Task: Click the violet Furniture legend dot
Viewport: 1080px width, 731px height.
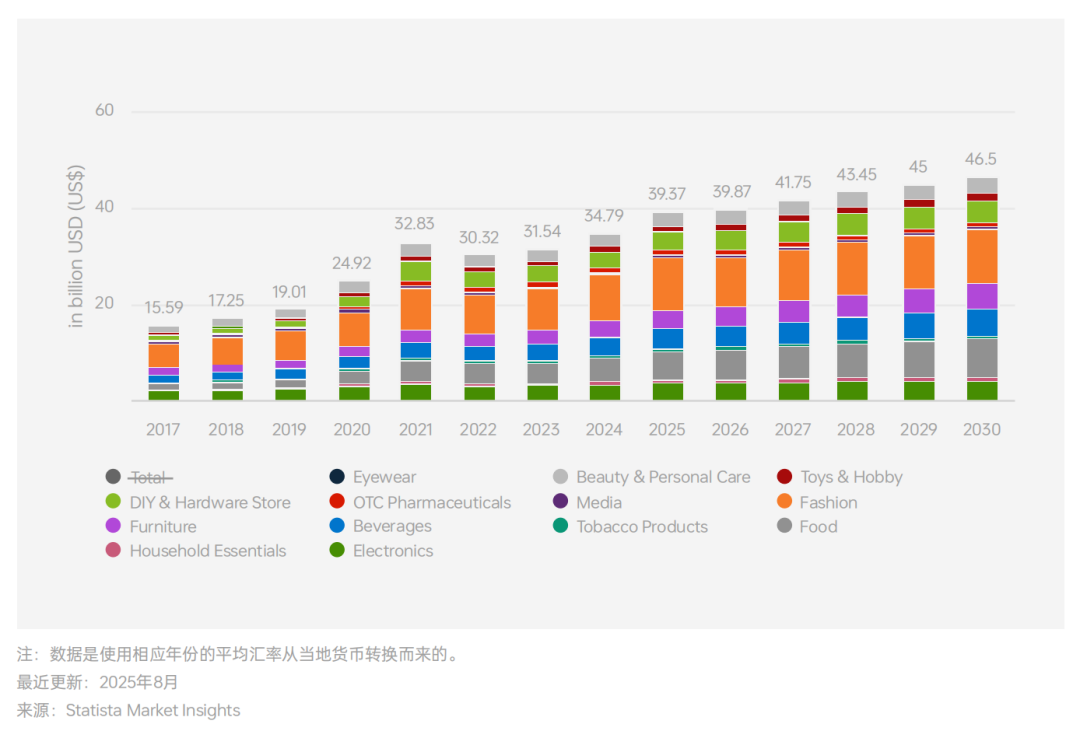Action: 113,525
